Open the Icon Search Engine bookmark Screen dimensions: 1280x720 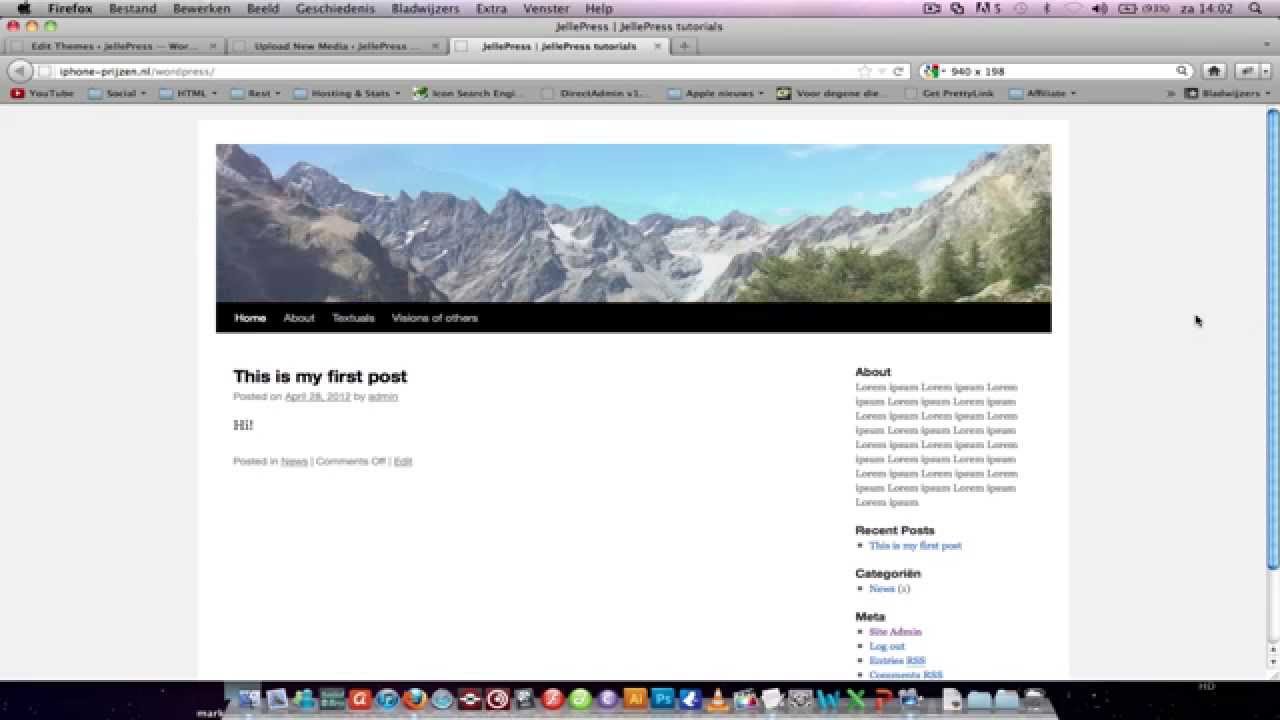(x=469, y=93)
